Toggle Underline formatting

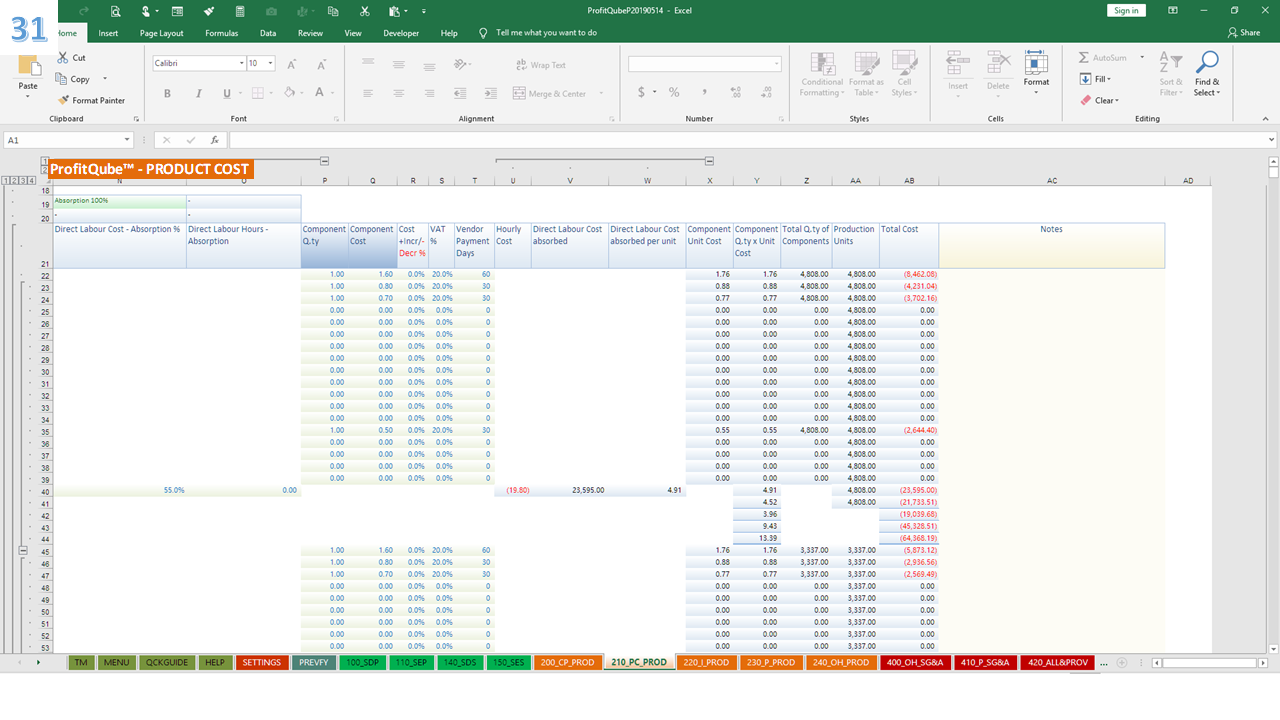pyautogui.click(x=227, y=93)
